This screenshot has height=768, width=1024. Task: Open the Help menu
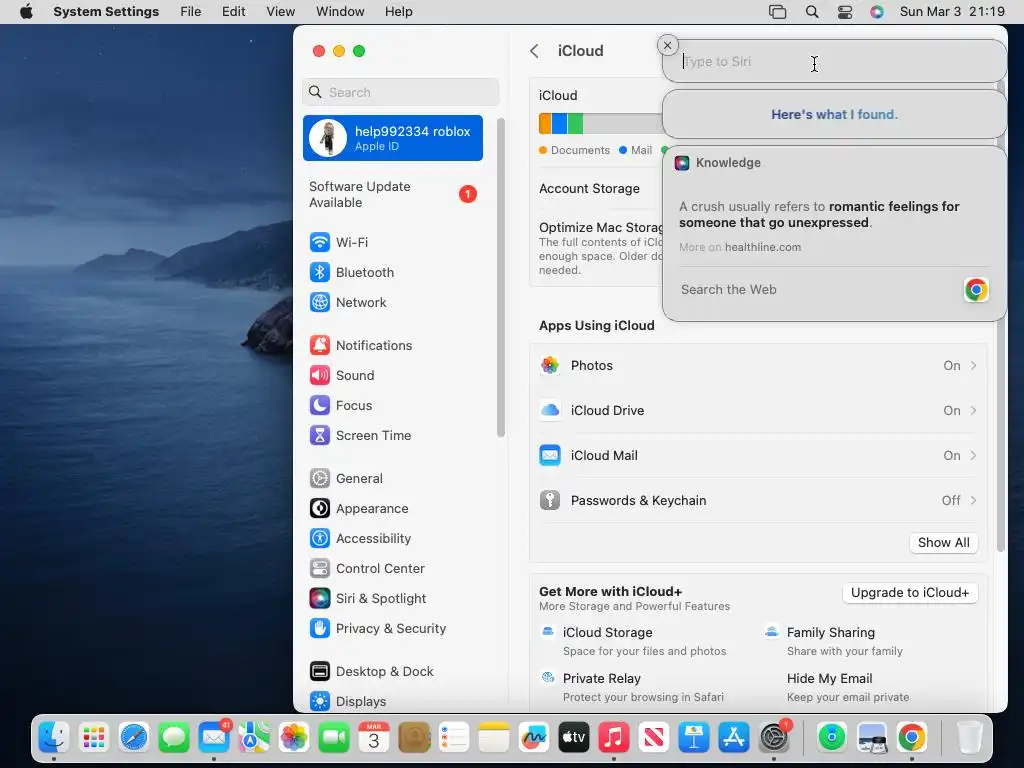[398, 12]
